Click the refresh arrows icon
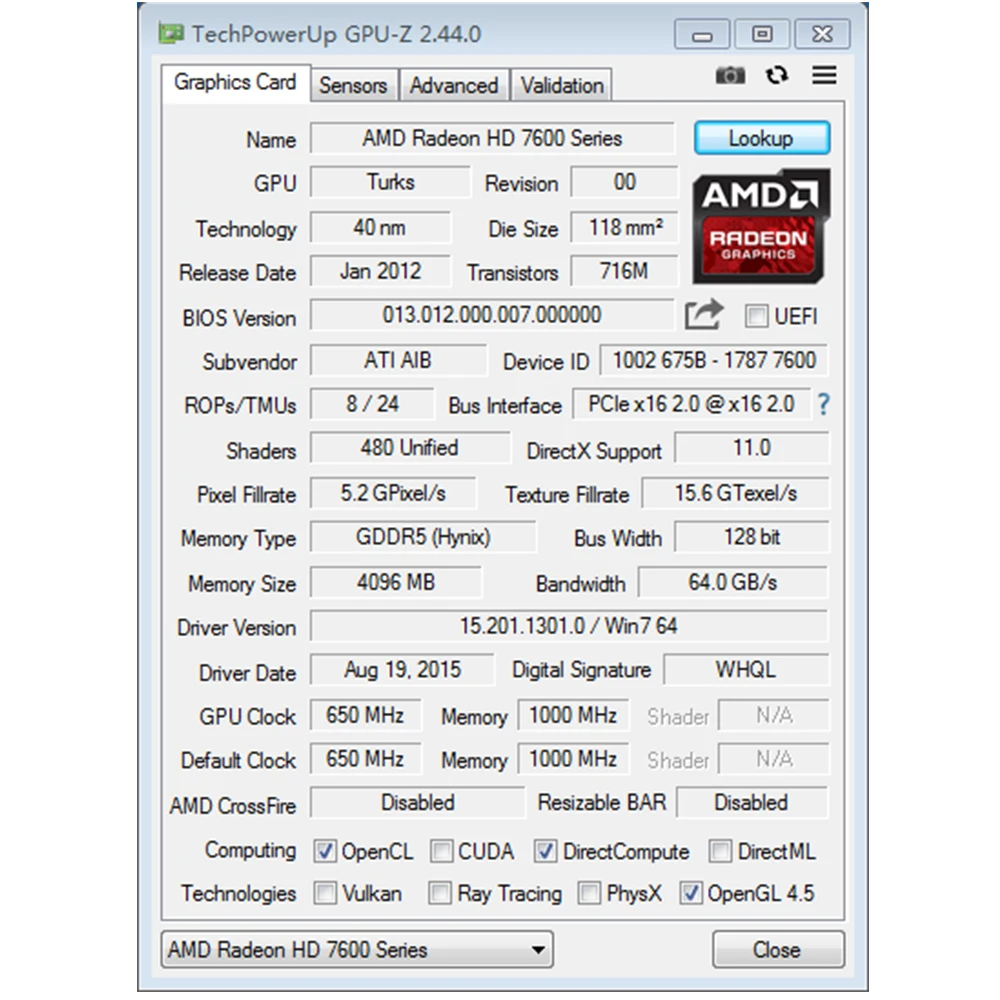The width and height of the screenshot is (1000, 1000). [776, 75]
